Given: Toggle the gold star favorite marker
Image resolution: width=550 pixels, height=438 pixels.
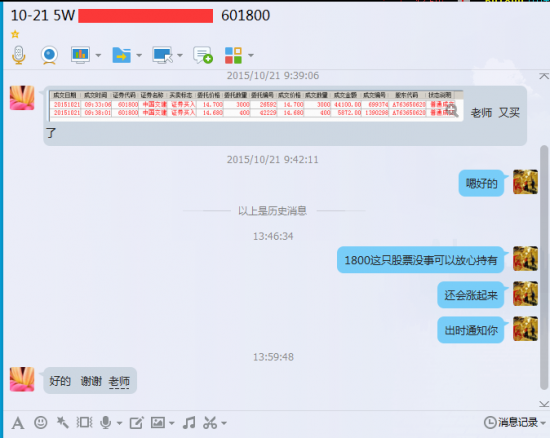Looking at the screenshot, I should pyautogui.click(x=15, y=34).
